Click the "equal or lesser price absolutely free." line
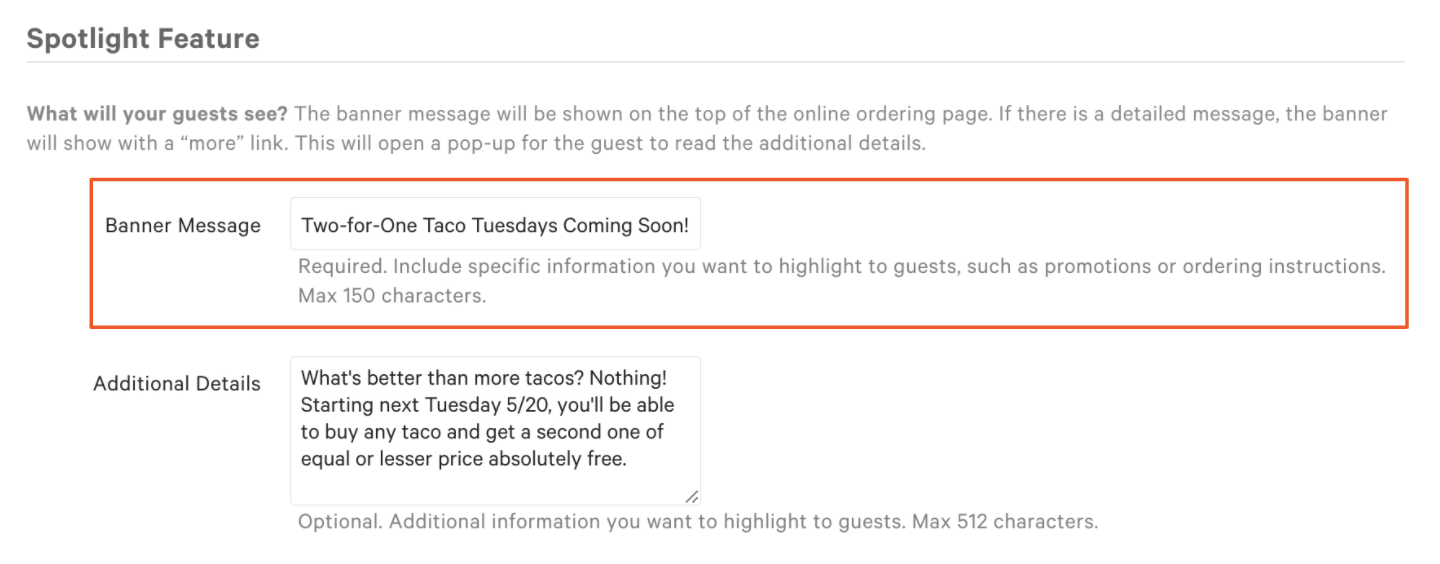This screenshot has height=564, width=1440. [x=463, y=459]
